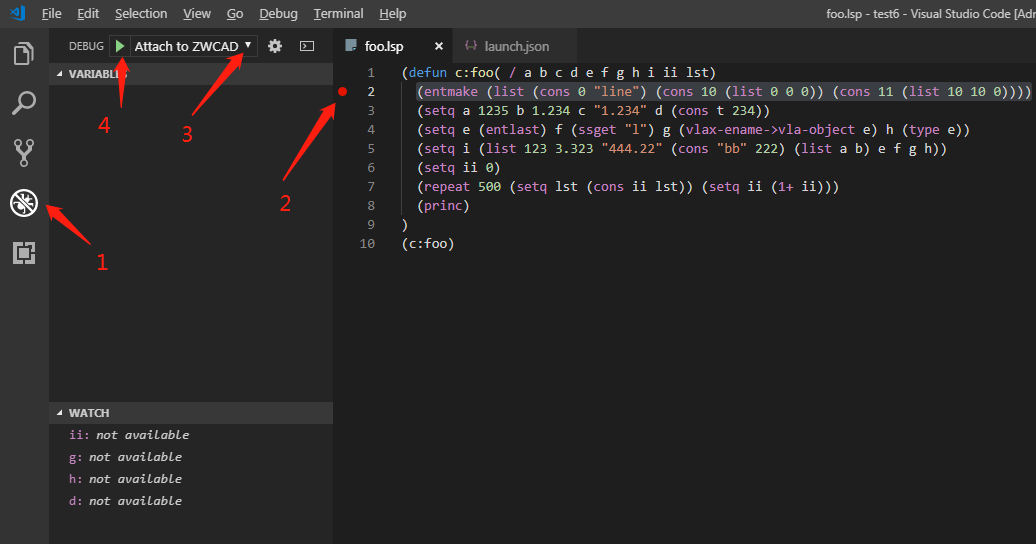This screenshot has height=544, width=1036.
Task: Open the Help menu
Action: point(392,13)
